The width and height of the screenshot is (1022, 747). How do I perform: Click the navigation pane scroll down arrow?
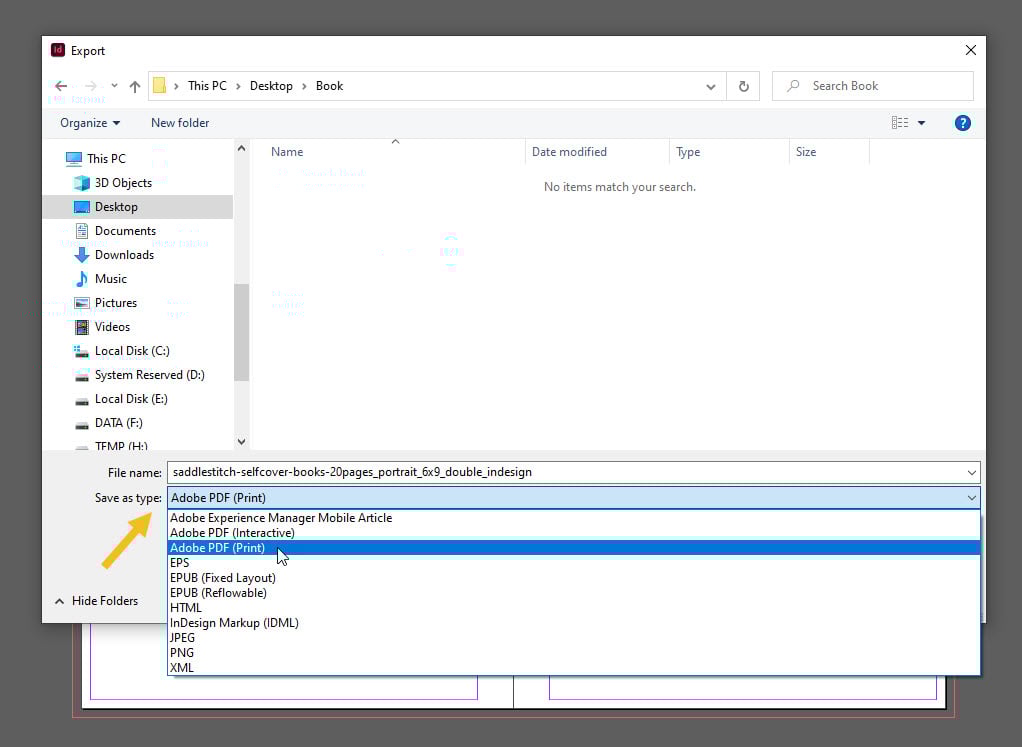241,442
